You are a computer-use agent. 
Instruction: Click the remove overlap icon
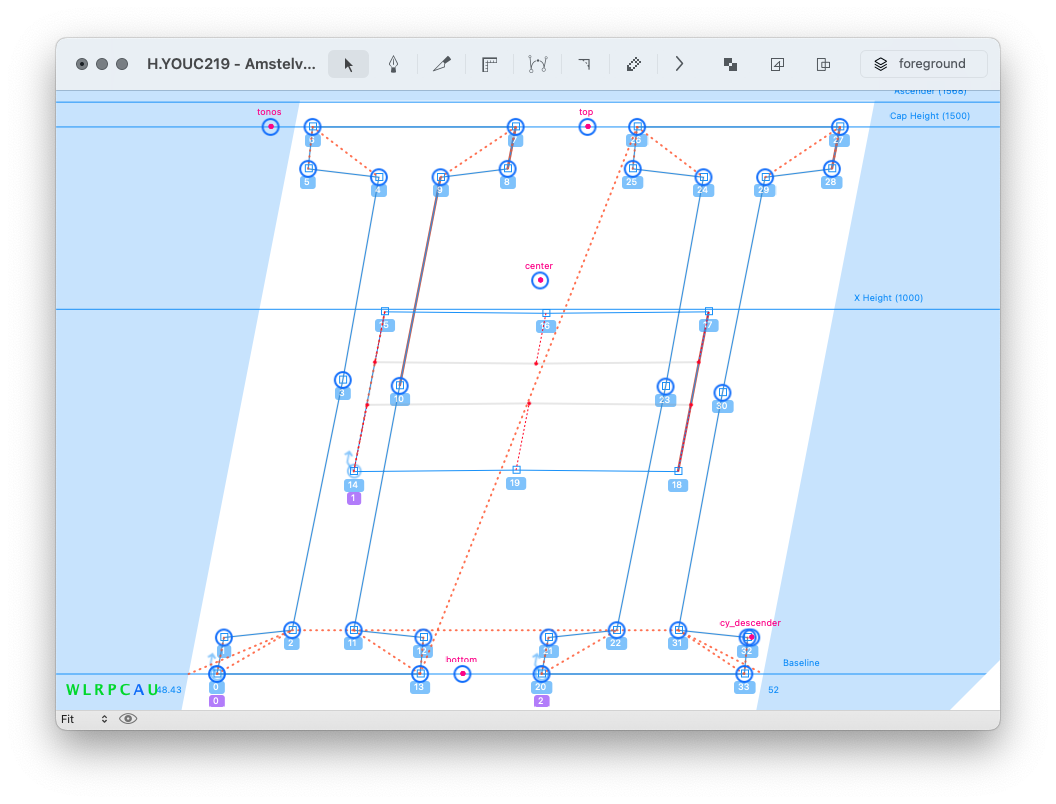coord(731,64)
